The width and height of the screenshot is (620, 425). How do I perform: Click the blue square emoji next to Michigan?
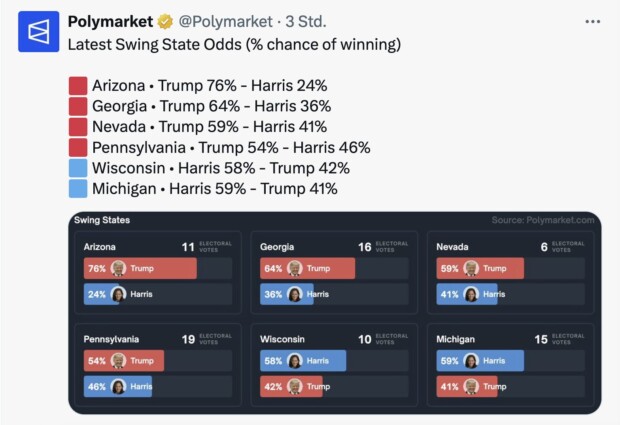78,189
